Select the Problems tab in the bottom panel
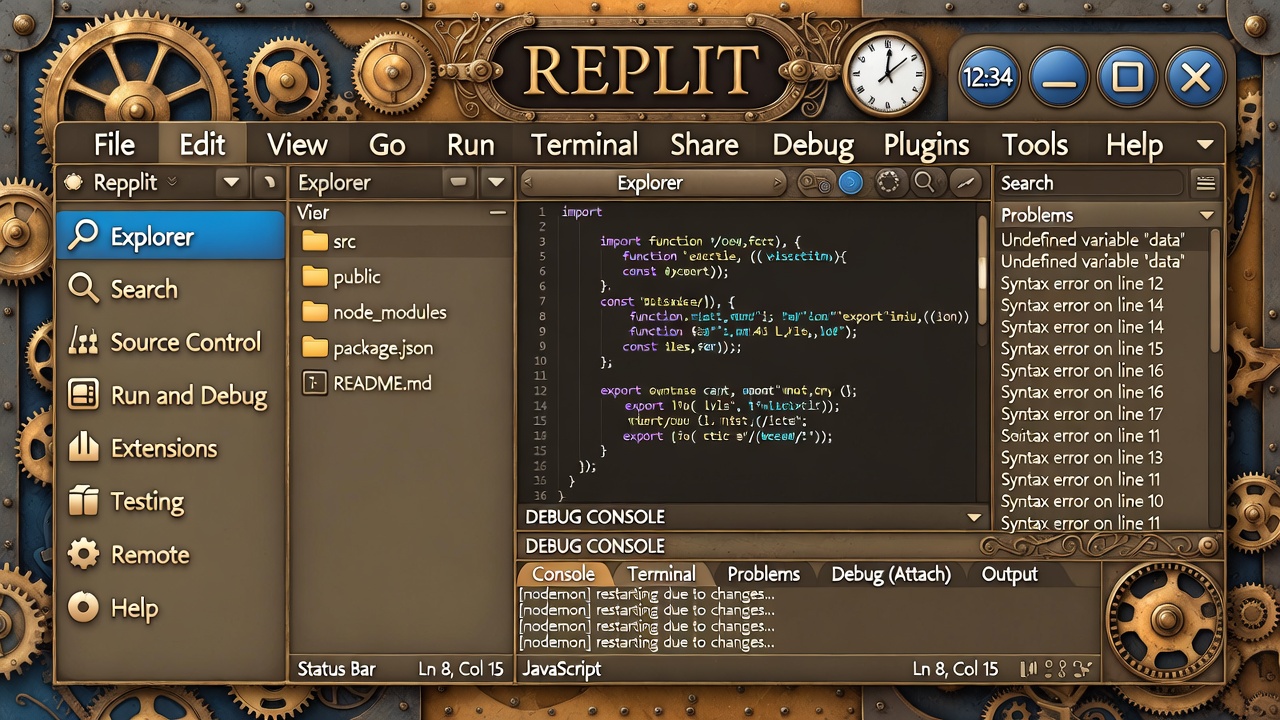Image resolution: width=1280 pixels, height=720 pixels. pos(763,574)
